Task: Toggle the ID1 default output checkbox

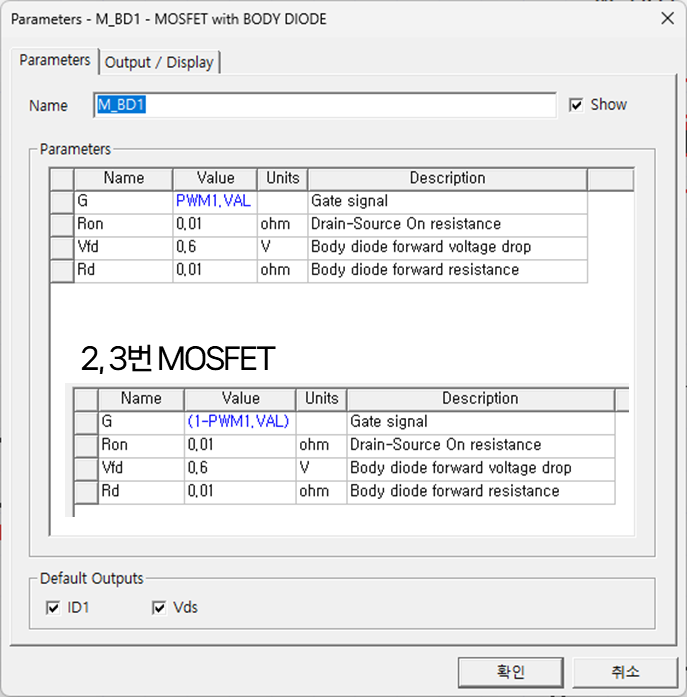Action: coord(53,607)
